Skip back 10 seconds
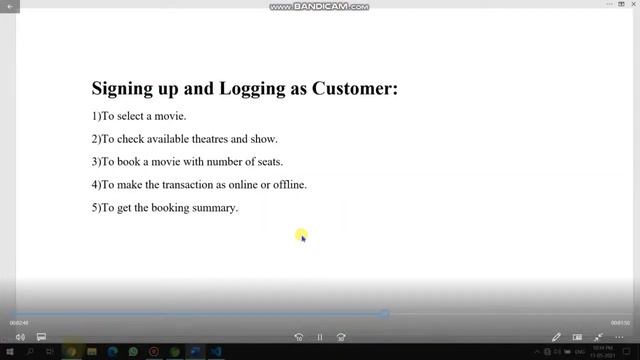The width and height of the screenshot is (640, 360). (299, 337)
